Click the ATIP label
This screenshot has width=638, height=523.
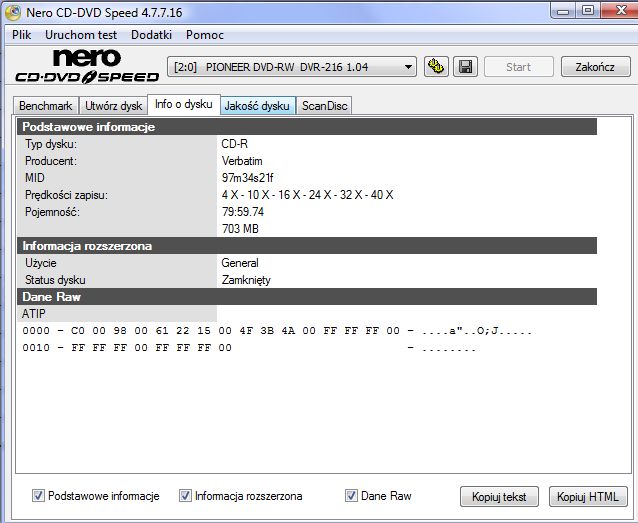(x=34, y=314)
